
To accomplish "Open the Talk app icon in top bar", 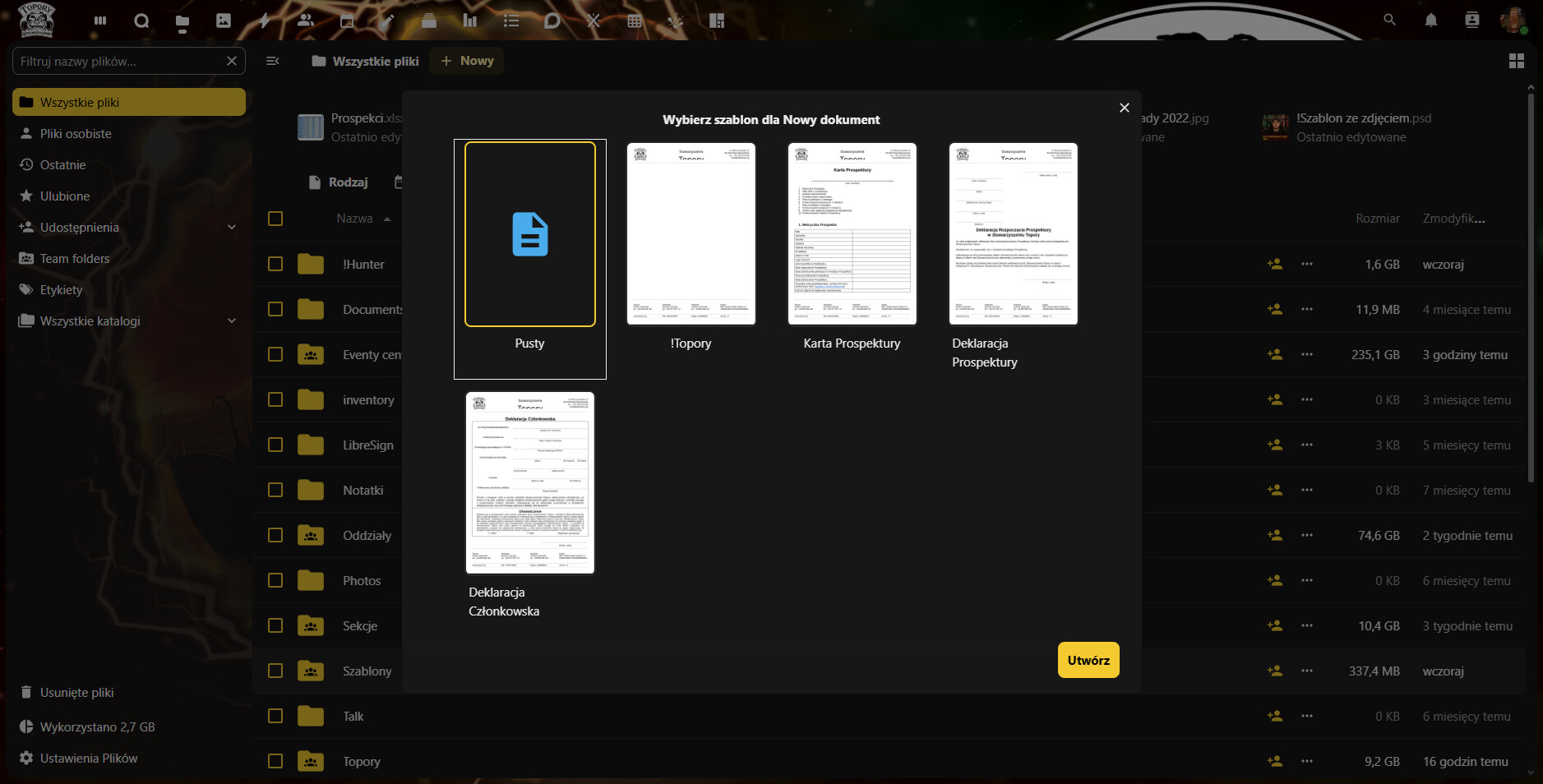I will [x=141, y=21].
